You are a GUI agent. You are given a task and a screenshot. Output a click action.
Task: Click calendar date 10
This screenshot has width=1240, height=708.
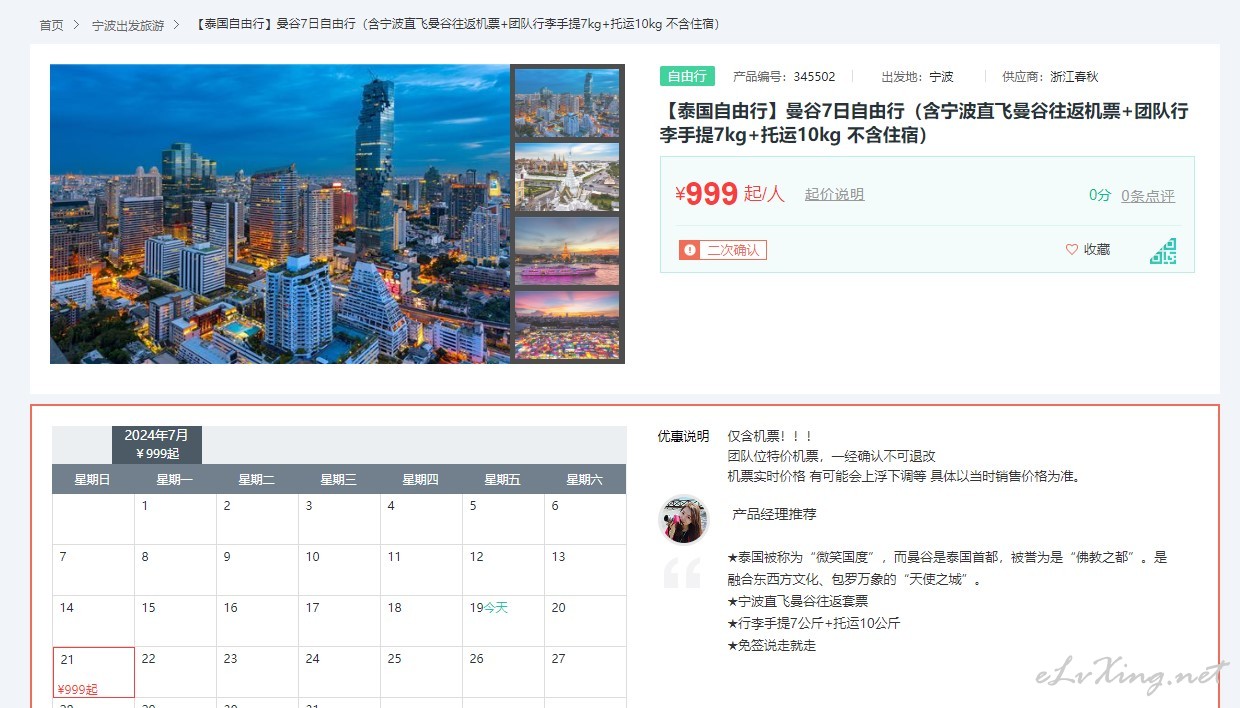[x=339, y=570]
